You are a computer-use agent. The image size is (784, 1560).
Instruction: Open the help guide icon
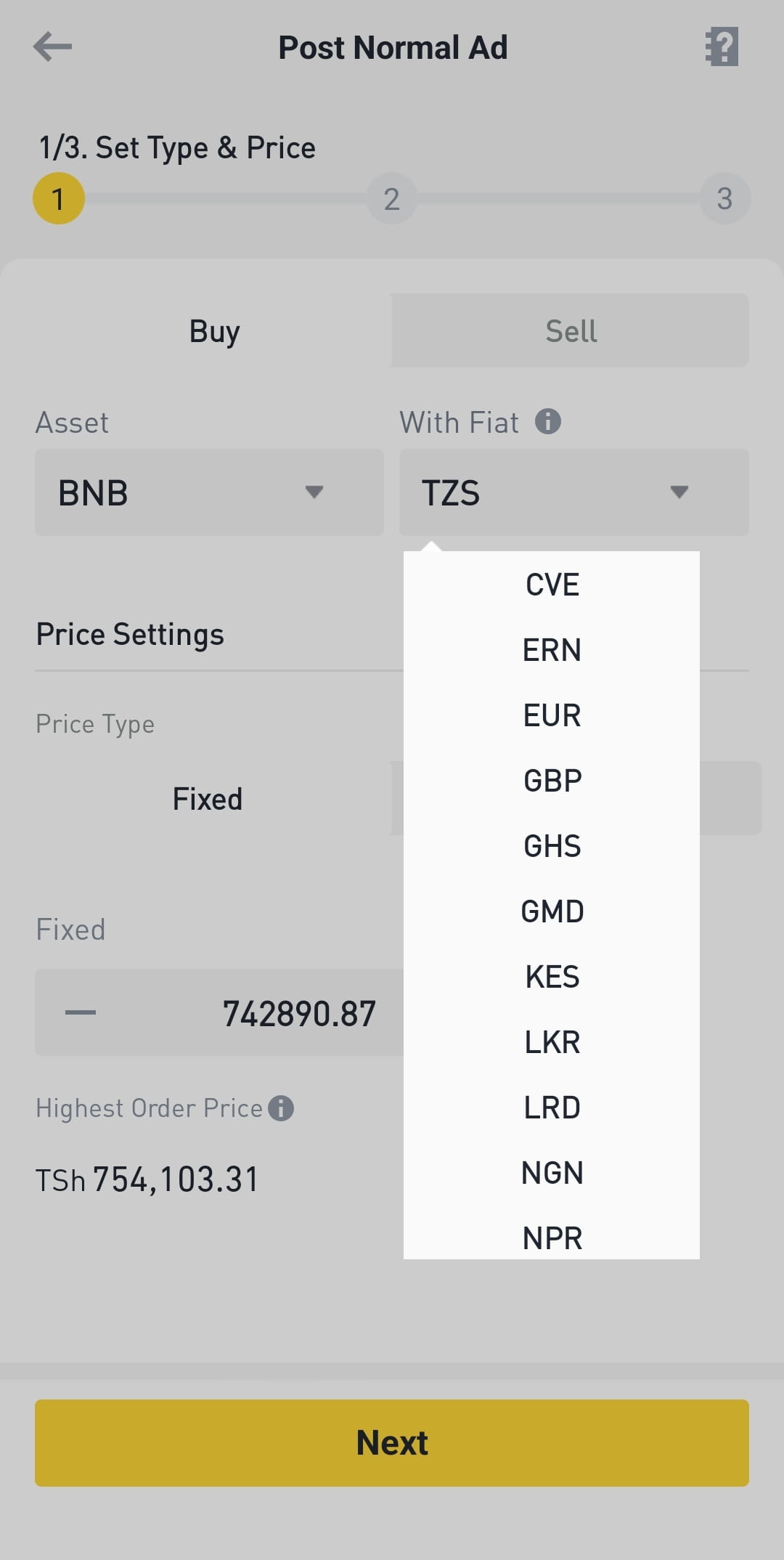(x=722, y=47)
